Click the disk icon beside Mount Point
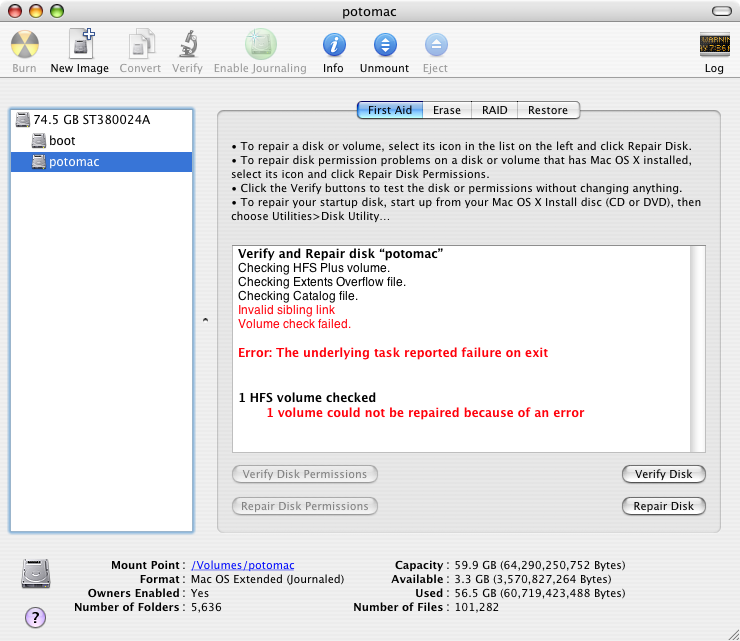The width and height of the screenshot is (740, 641). (36, 573)
